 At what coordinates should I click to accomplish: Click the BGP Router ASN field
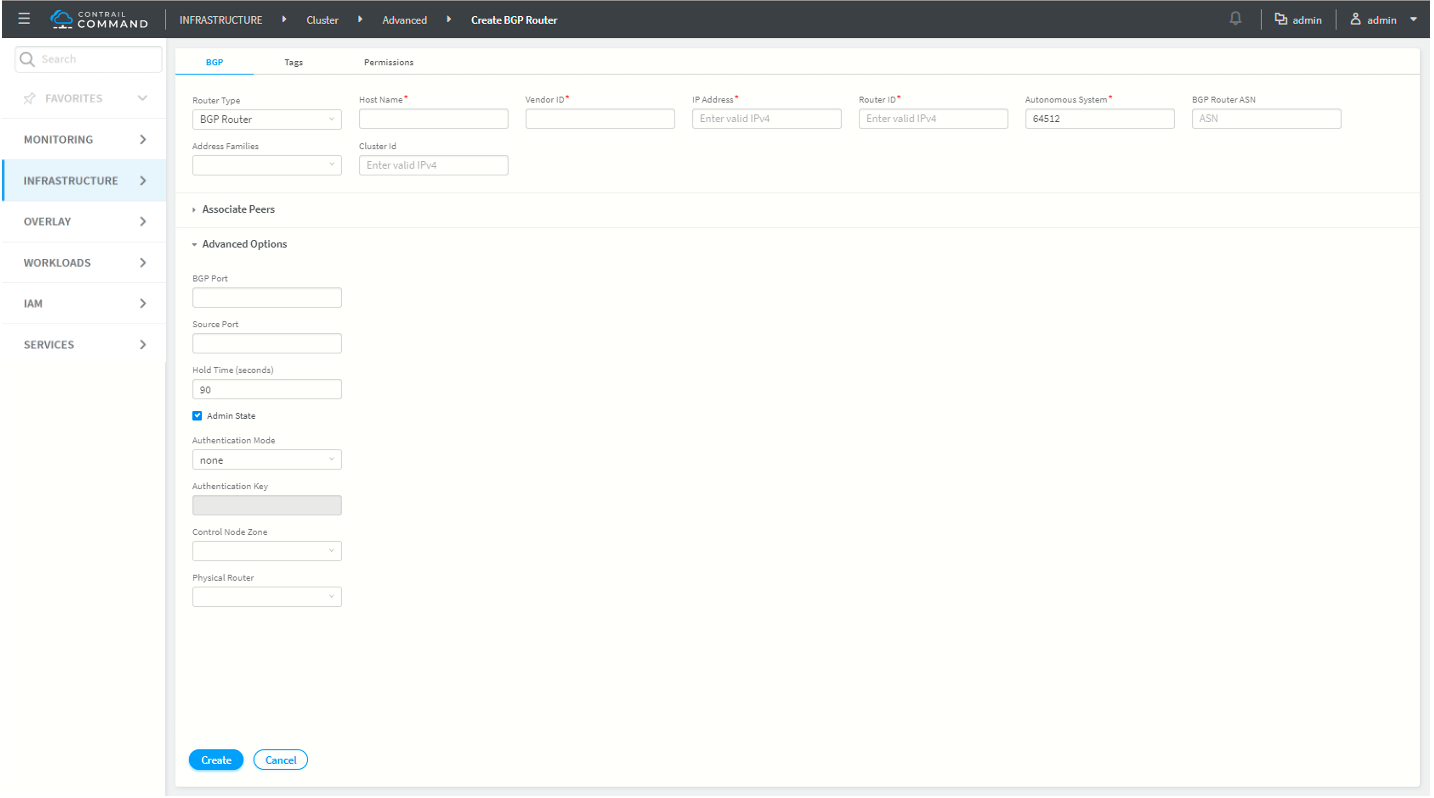(x=1267, y=119)
